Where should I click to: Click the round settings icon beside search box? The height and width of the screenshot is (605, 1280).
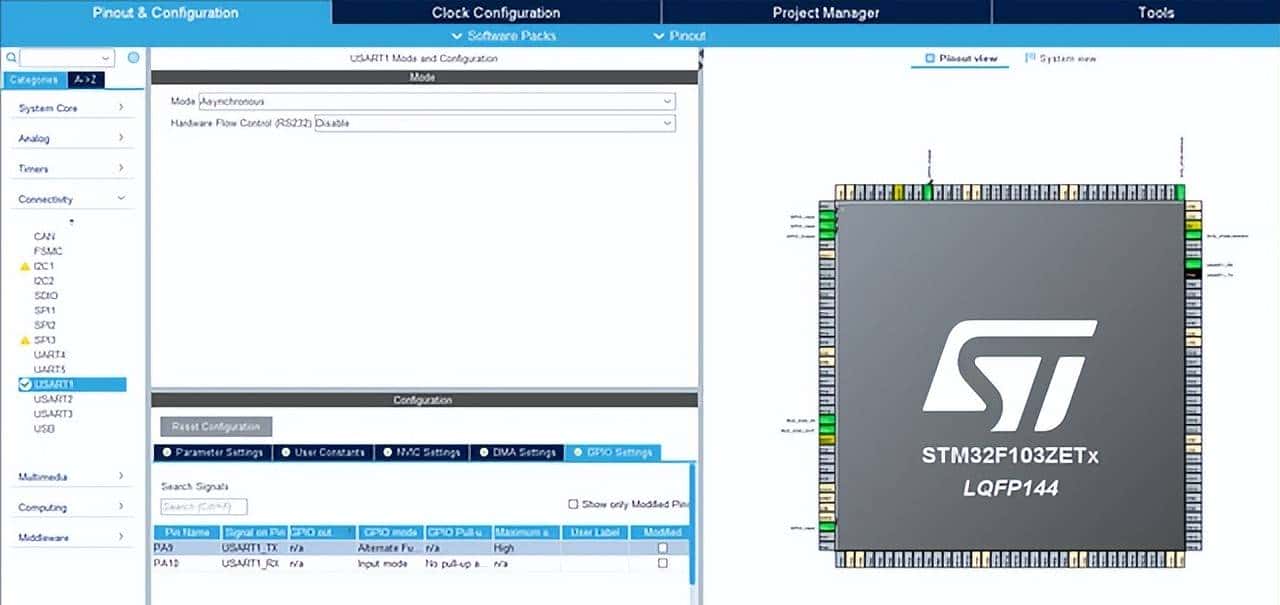point(133,58)
